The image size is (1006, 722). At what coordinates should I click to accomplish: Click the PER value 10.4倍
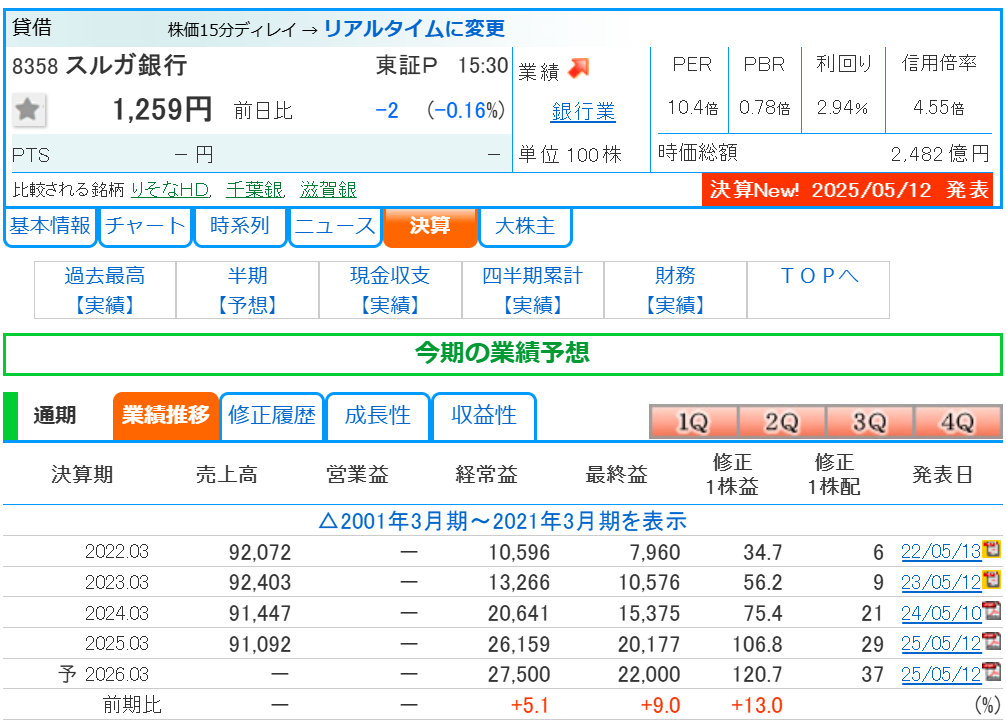click(692, 107)
